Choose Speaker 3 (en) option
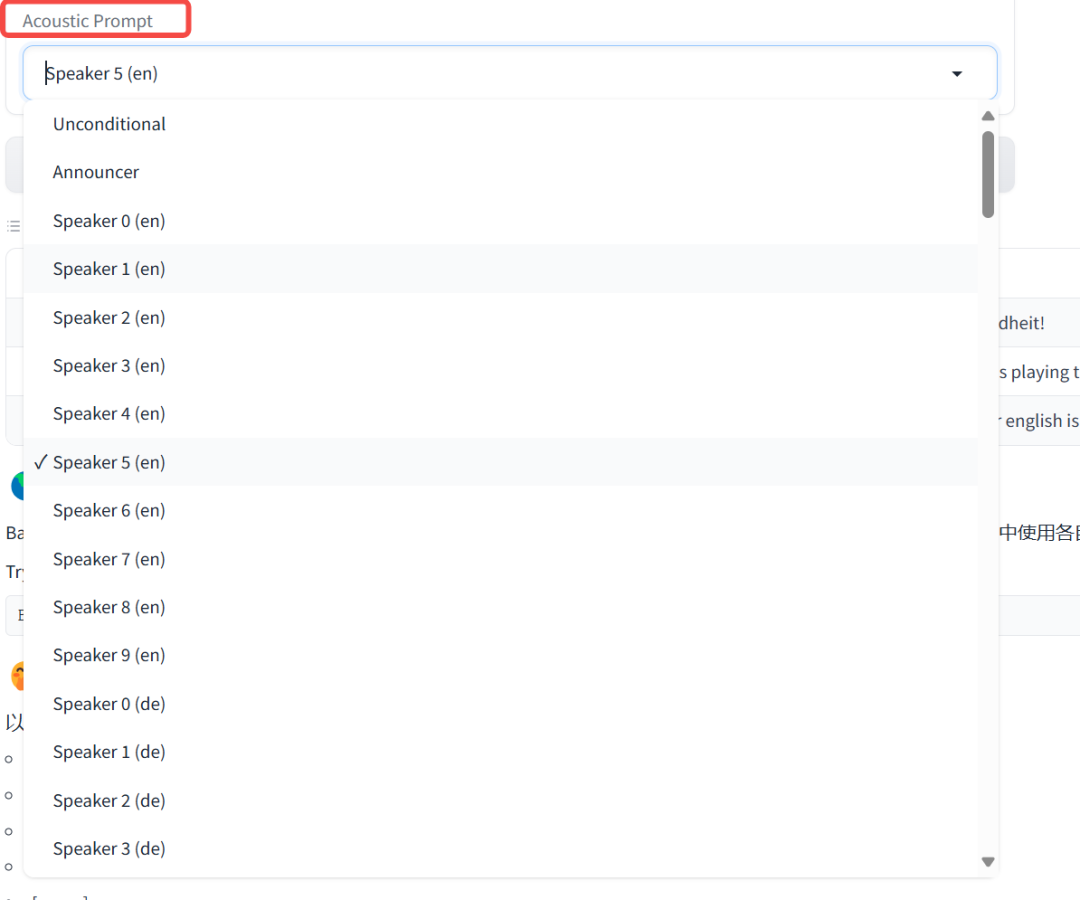Image resolution: width=1080 pixels, height=900 pixels. (x=109, y=366)
